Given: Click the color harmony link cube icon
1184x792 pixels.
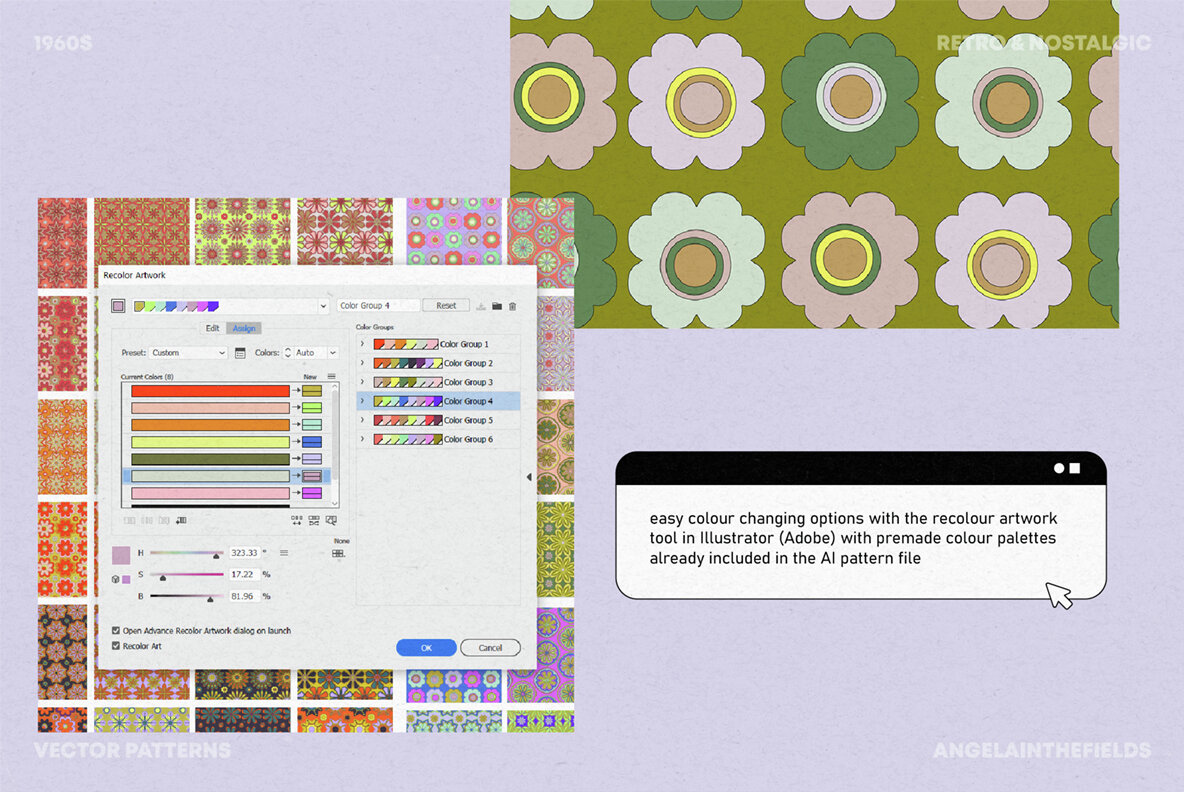Looking at the screenshot, I should (115, 579).
